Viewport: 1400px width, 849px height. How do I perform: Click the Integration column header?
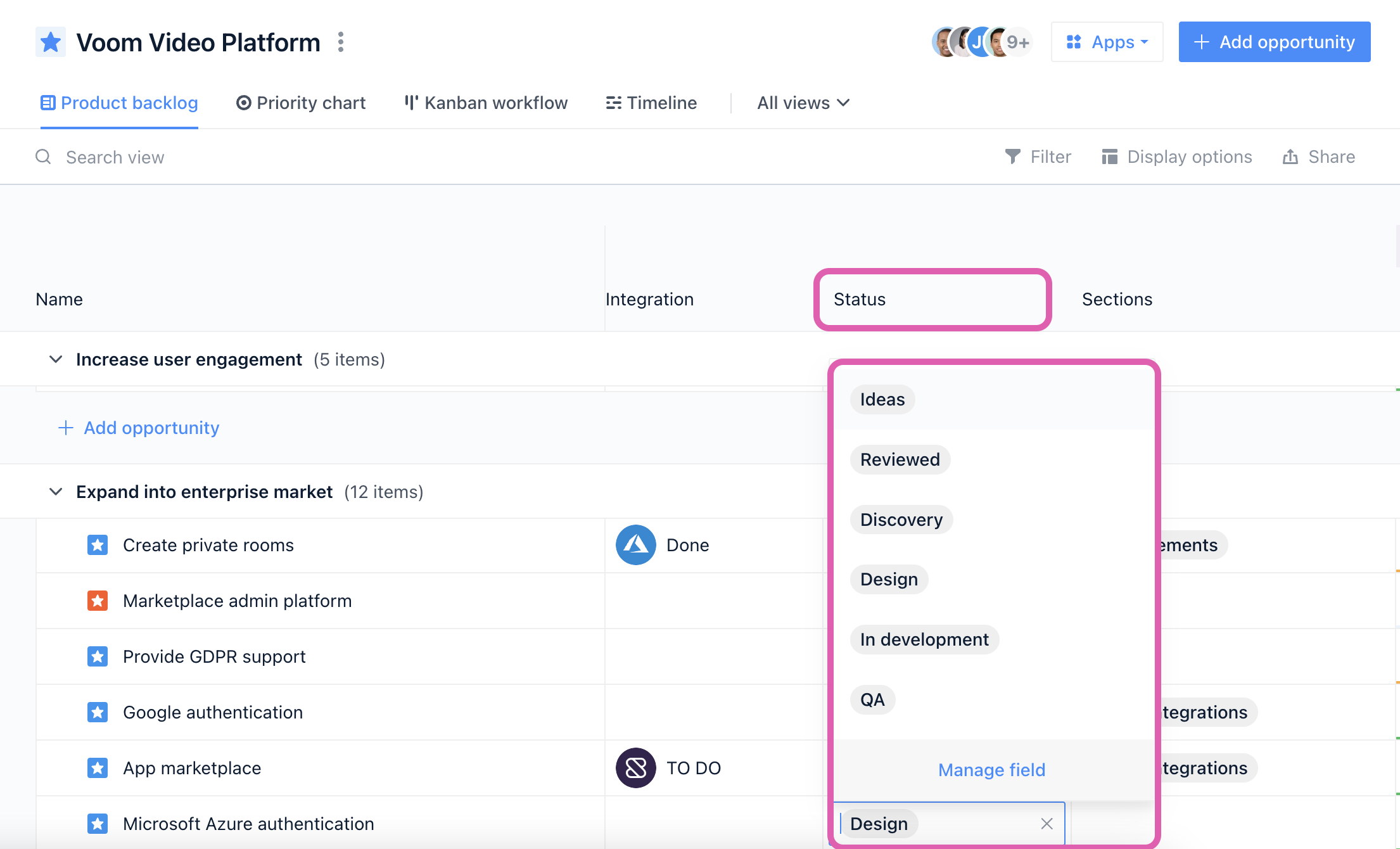tap(649, 299)
